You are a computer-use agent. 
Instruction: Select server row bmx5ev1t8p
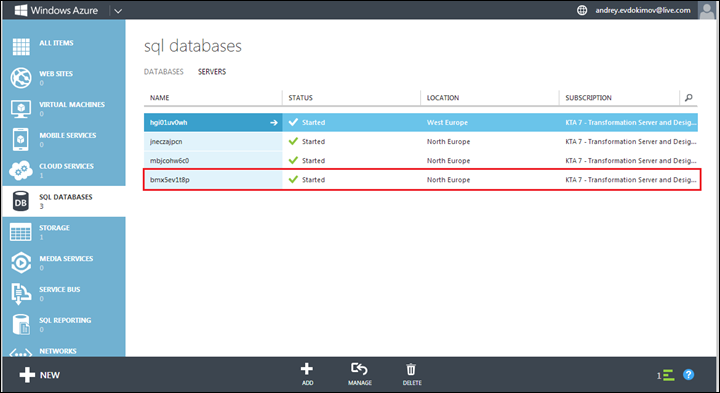click(421, 180)
